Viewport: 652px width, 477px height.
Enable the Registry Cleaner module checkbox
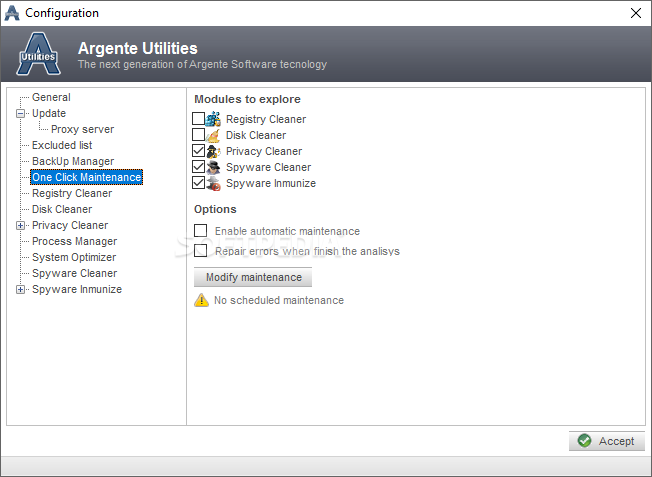(198, 119)
